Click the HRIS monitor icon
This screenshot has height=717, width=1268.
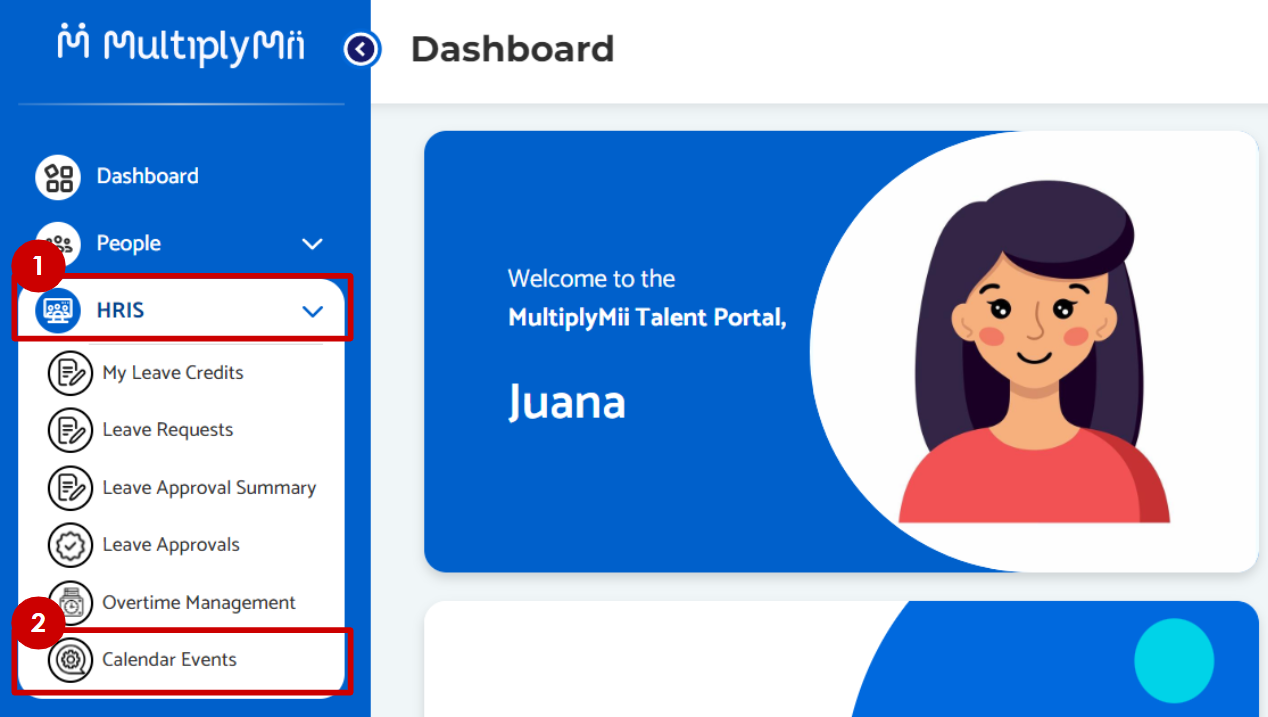pos(58,311)
